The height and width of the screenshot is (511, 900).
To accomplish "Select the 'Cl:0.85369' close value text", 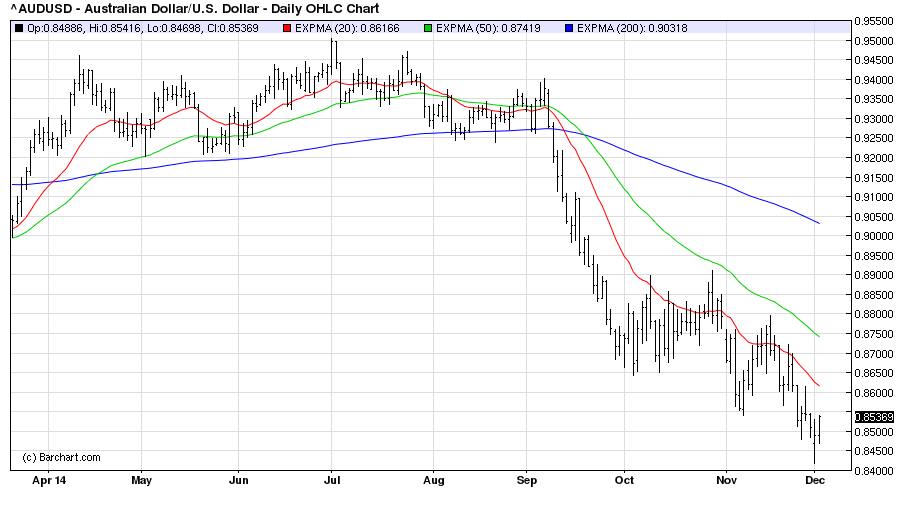I will tap(233, 28).
